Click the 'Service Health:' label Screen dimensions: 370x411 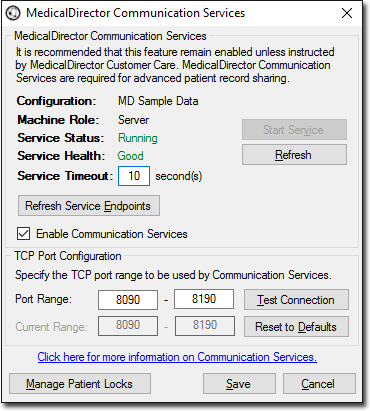tap(61, 156)
